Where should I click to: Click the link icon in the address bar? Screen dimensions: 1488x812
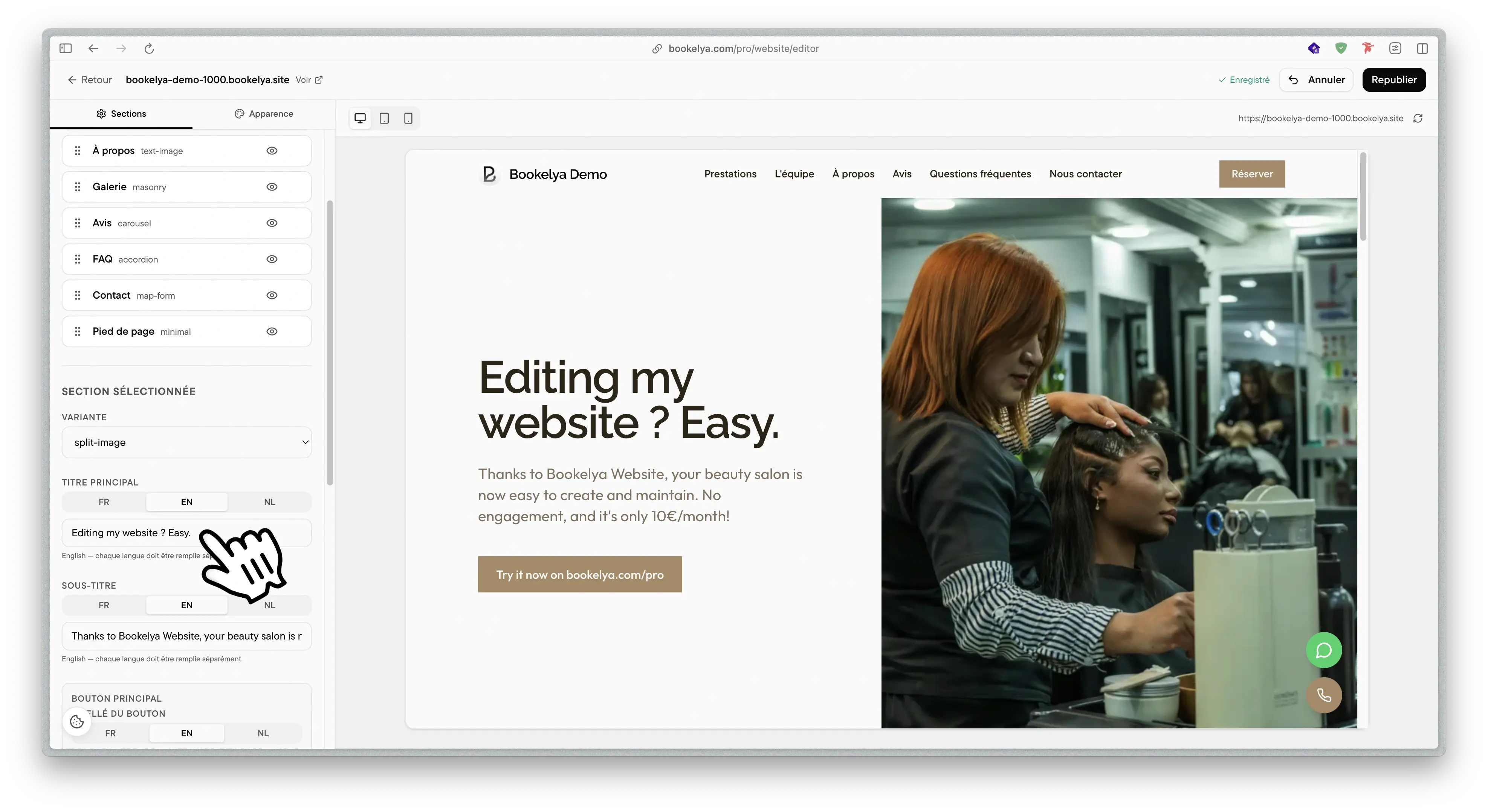tap(657, 49)
